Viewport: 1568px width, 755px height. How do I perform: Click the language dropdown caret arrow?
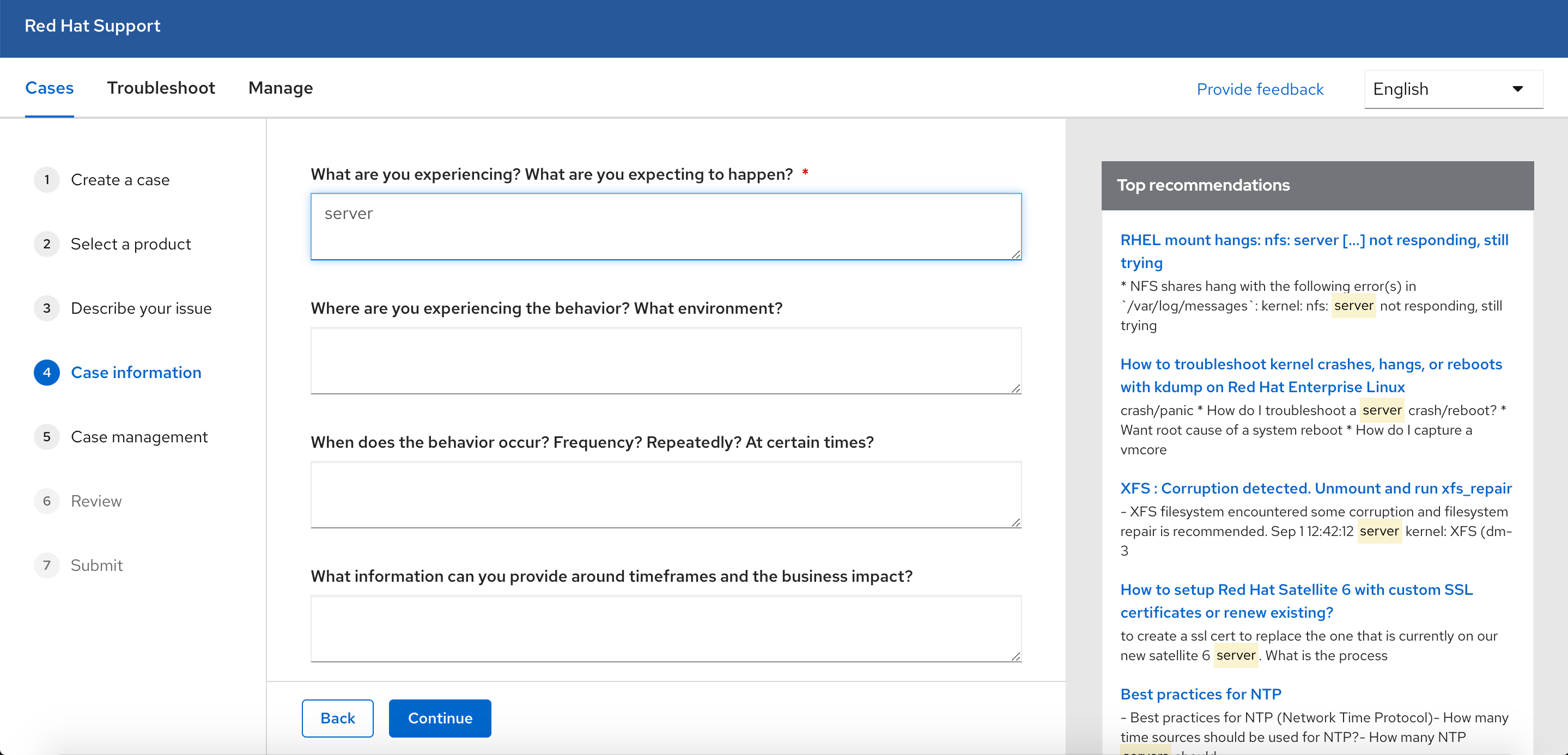coord(1517,89)
